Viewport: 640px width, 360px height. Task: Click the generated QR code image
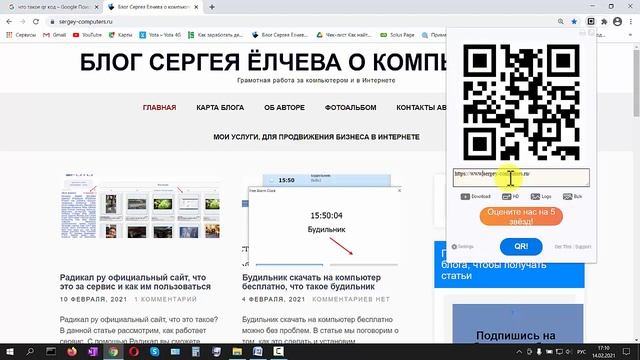521,102
